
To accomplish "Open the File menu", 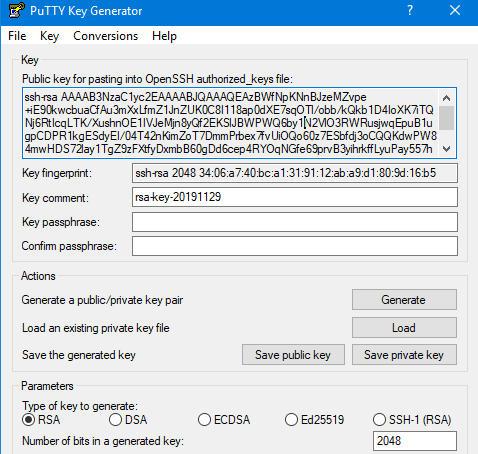I will pos(17,36).
